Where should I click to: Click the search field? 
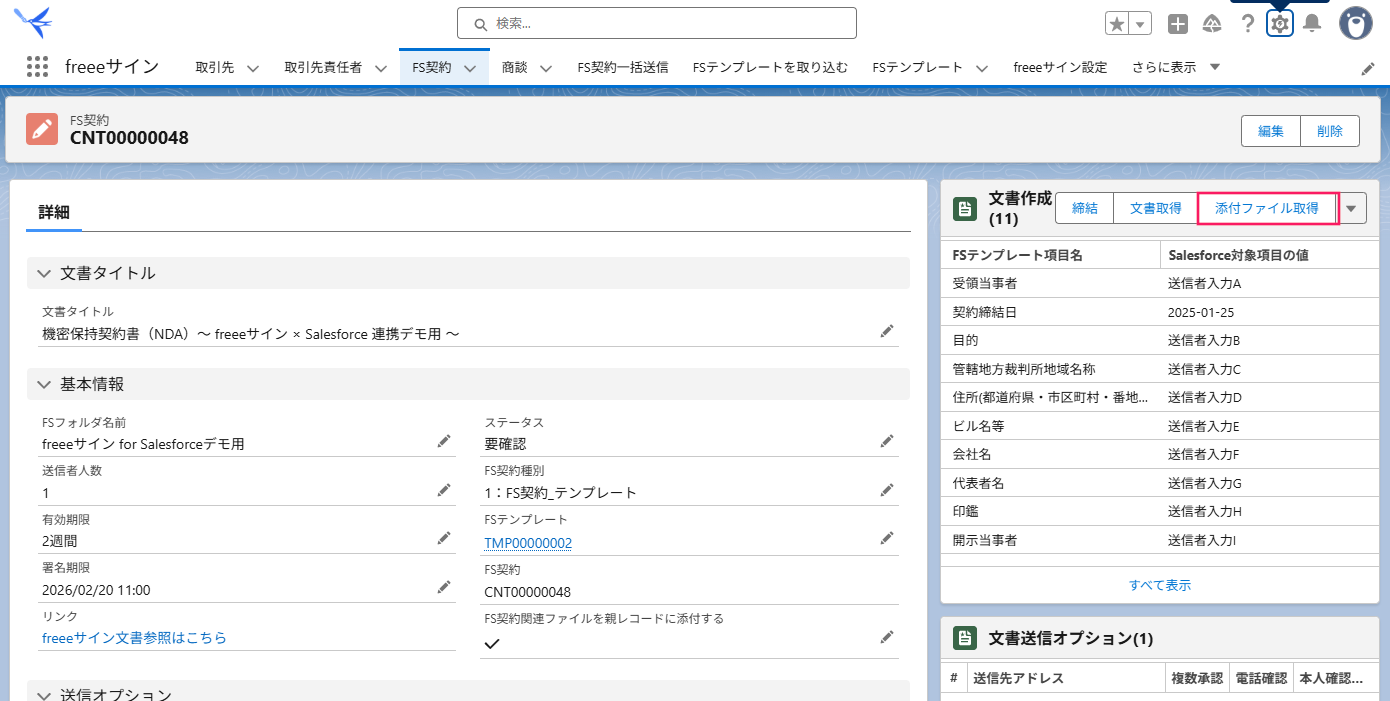[x=657, y=23]
